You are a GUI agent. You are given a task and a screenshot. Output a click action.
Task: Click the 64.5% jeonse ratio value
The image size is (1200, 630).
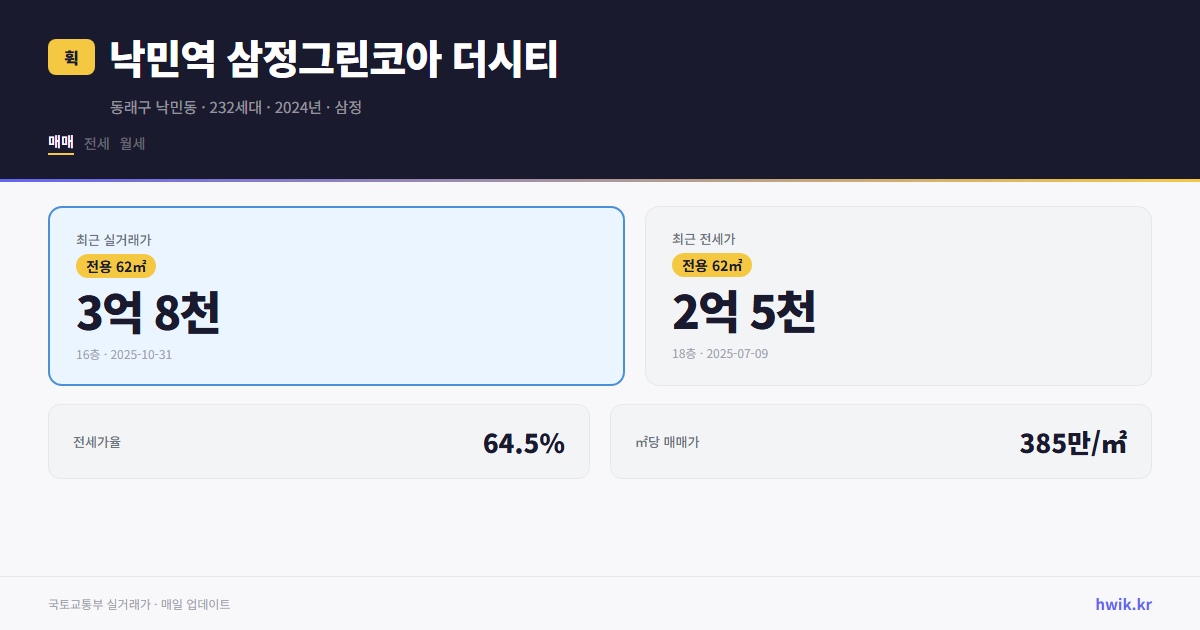coord(524,443)
